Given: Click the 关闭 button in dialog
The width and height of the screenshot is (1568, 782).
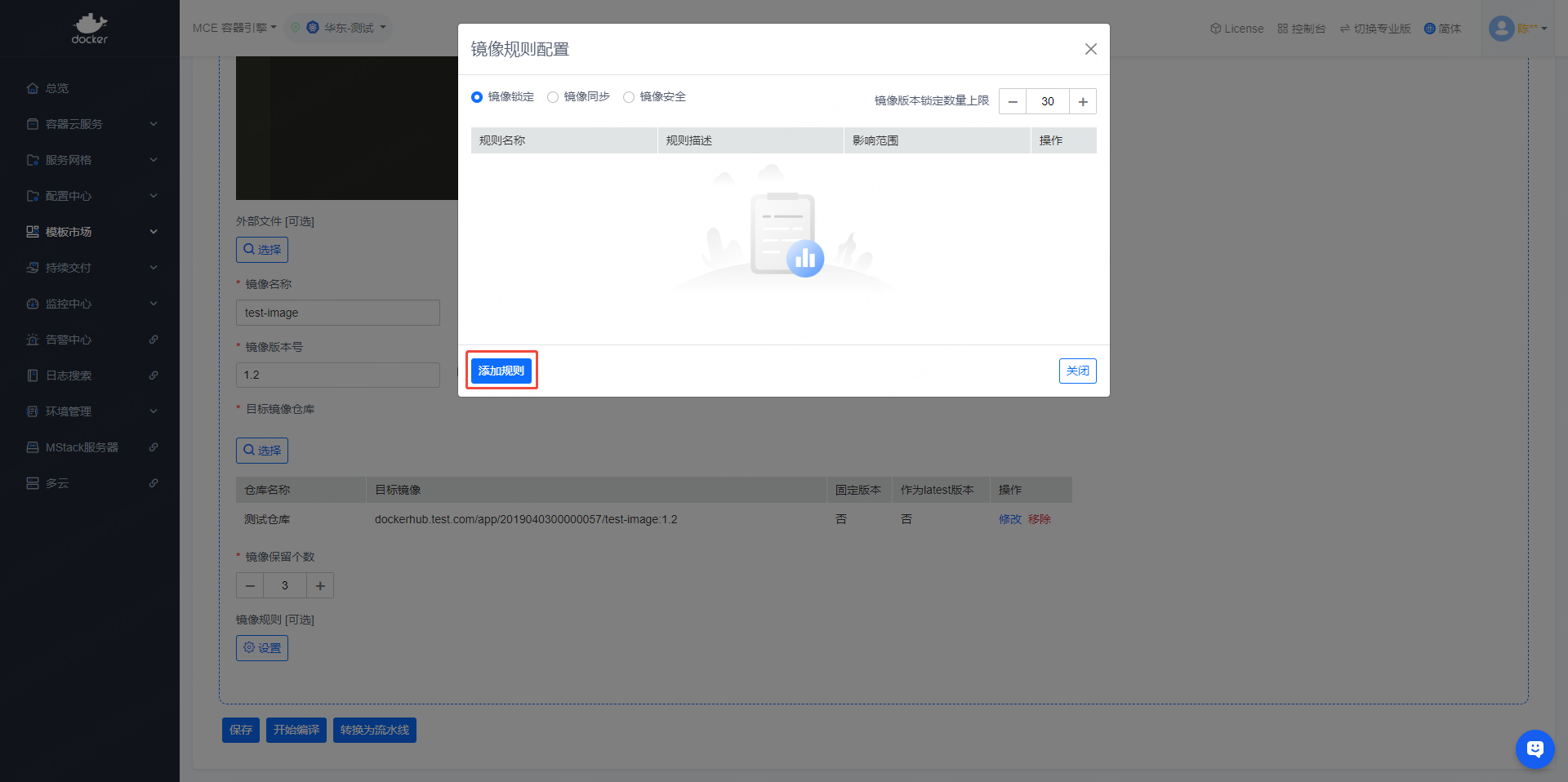Looking at the screenshot, I should point(1077,371).
